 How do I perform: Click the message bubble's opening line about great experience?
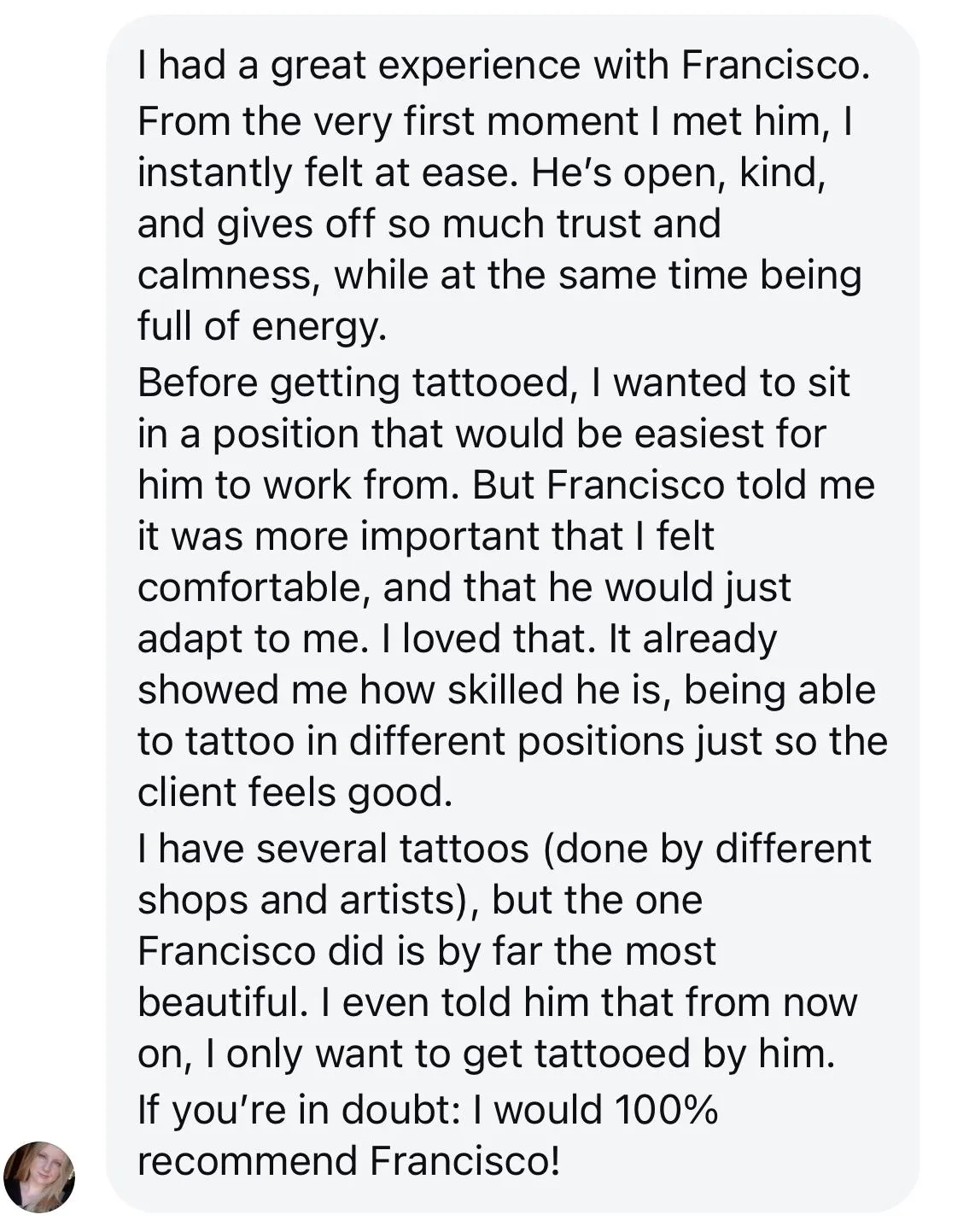coord(504,66)
